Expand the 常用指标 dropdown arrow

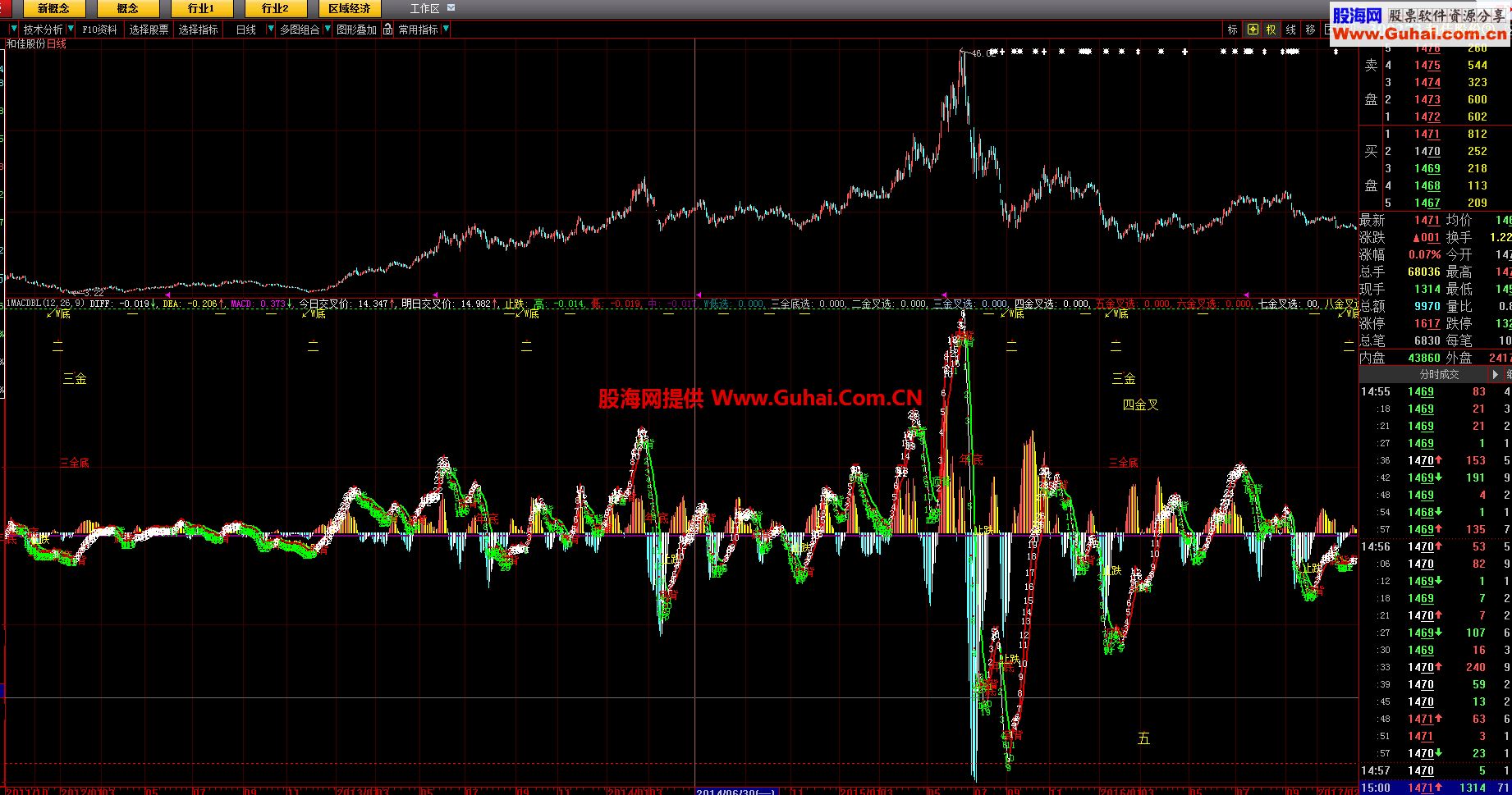pos(446,30)
